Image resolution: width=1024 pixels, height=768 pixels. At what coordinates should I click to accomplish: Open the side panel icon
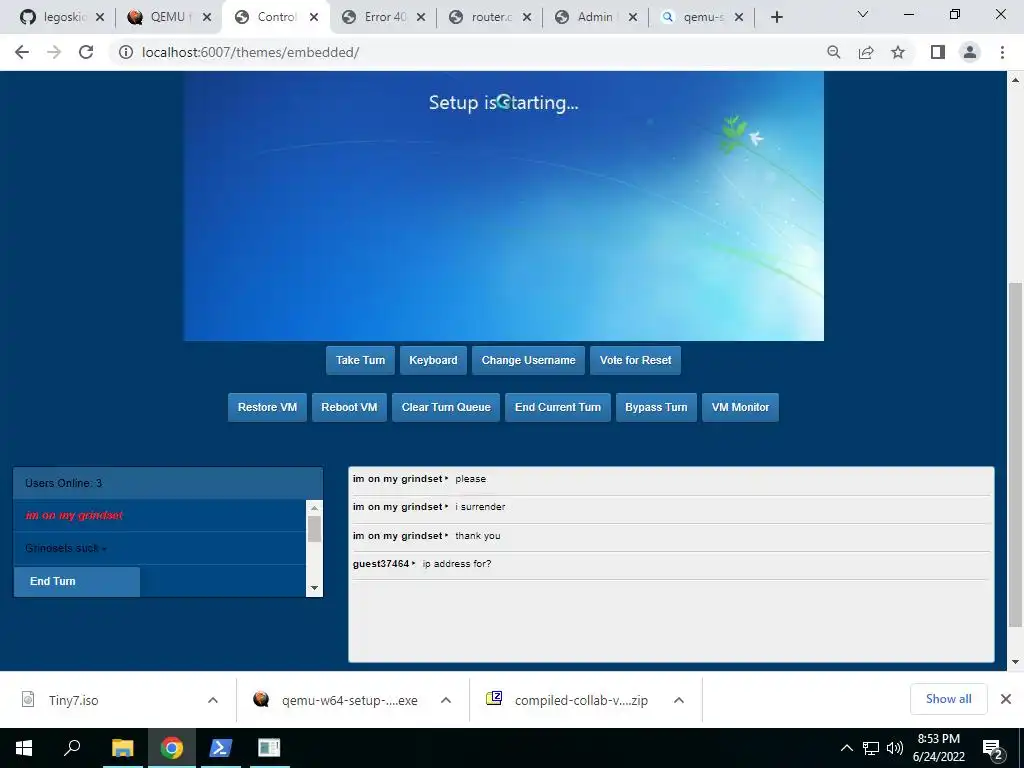pos(938,52)
